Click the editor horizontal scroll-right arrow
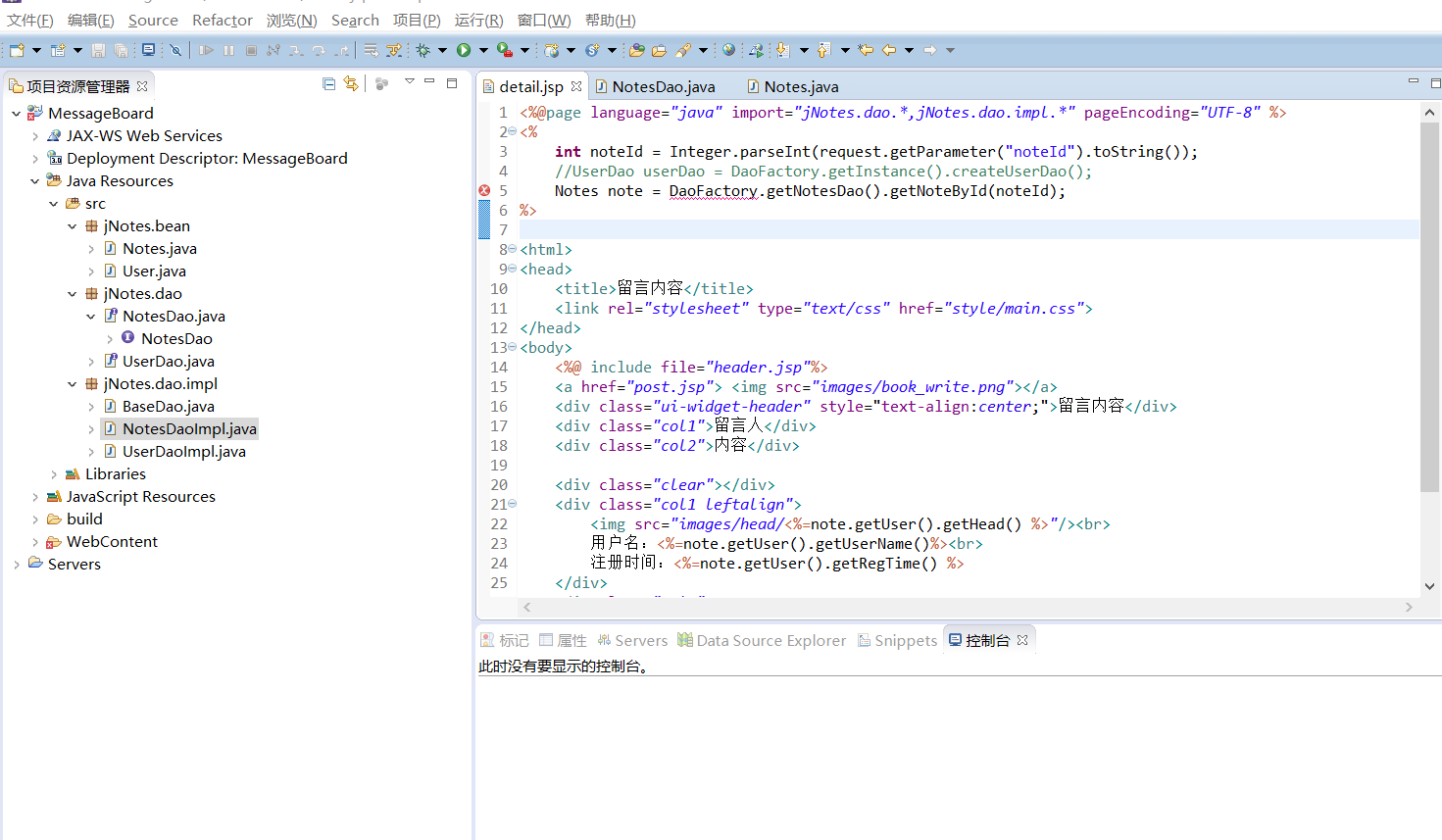 (1409, 608)
